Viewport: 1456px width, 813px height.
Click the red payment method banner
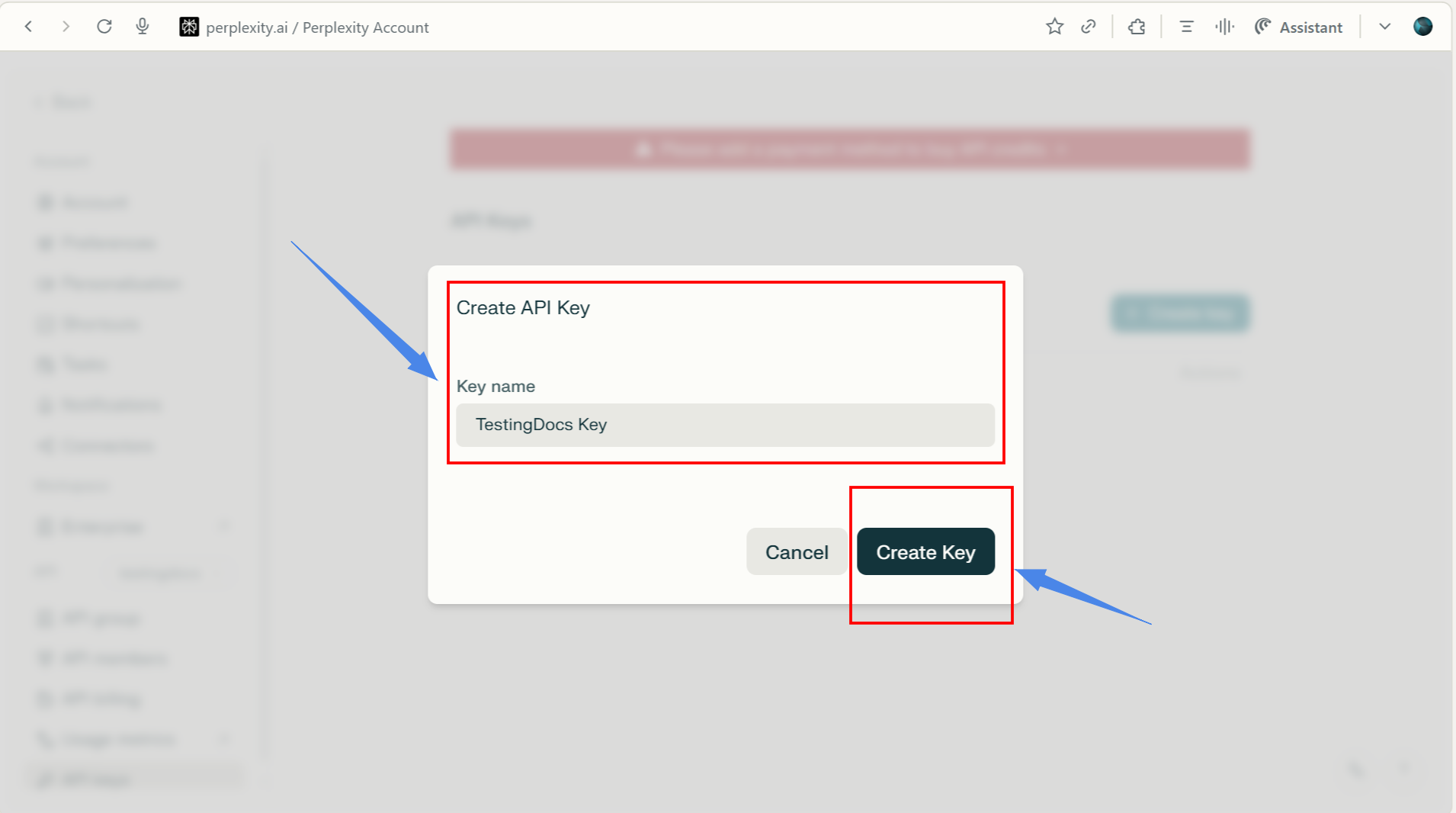point(849,149)
